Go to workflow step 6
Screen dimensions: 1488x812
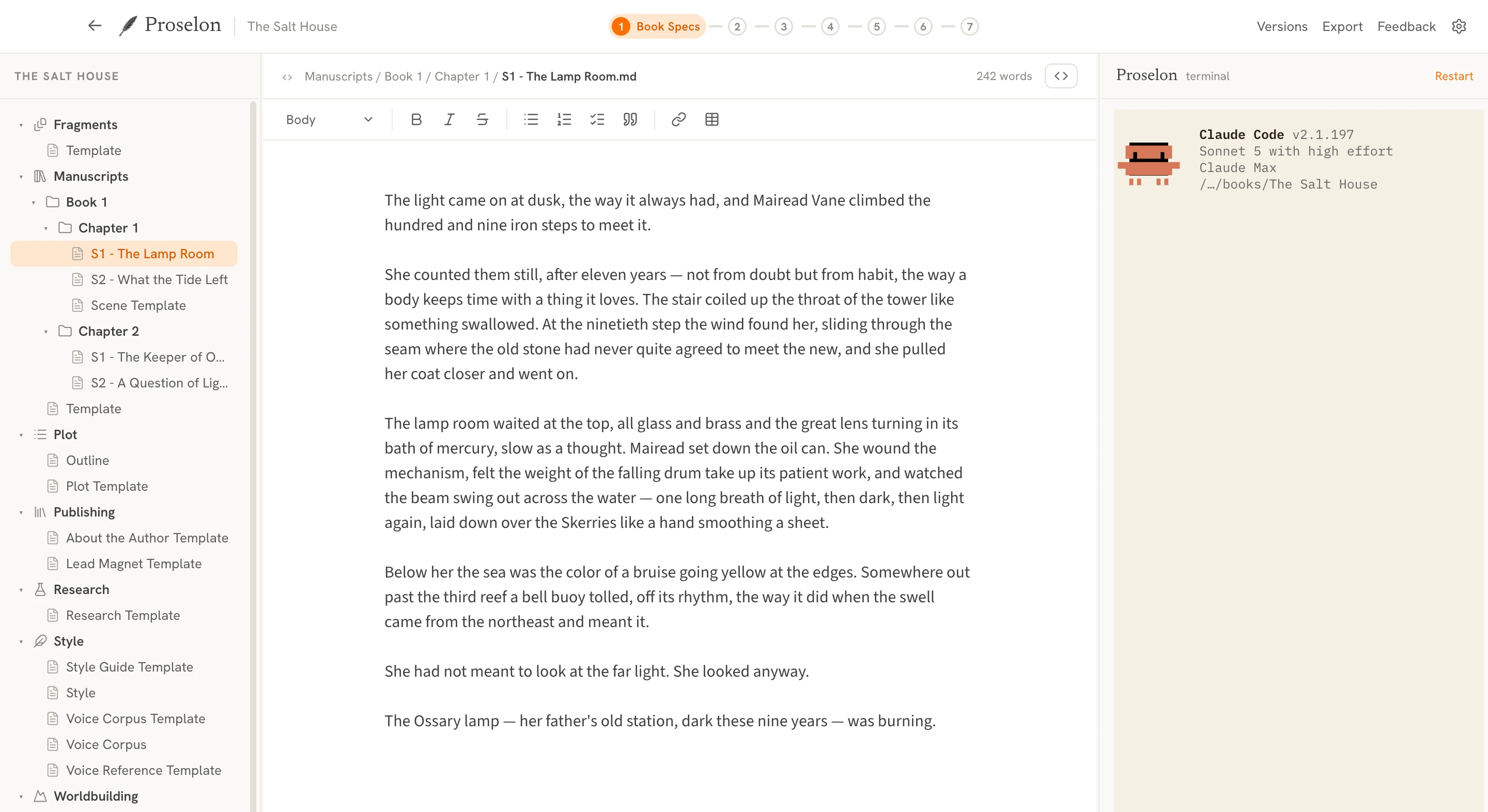(923, 26)
